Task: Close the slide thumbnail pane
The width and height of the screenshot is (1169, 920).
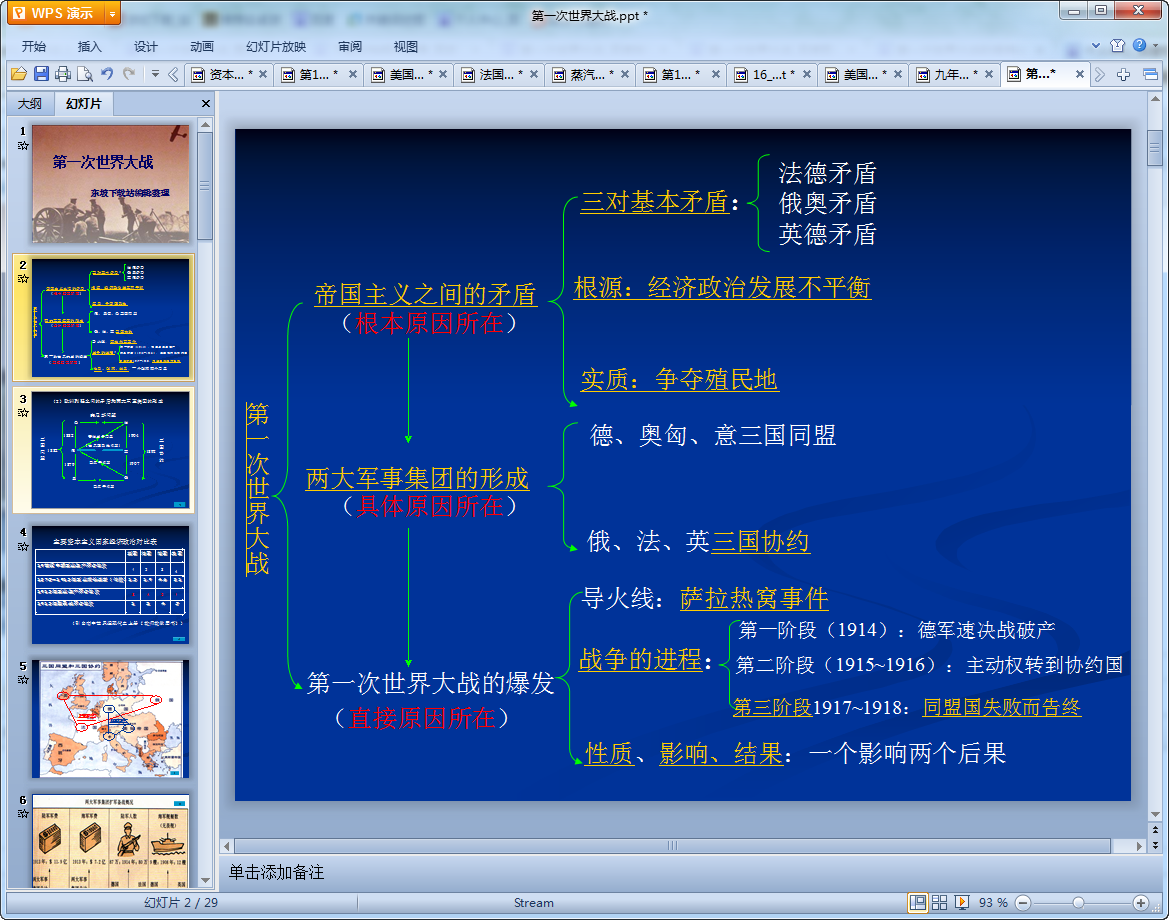Action: click(206, 104)
